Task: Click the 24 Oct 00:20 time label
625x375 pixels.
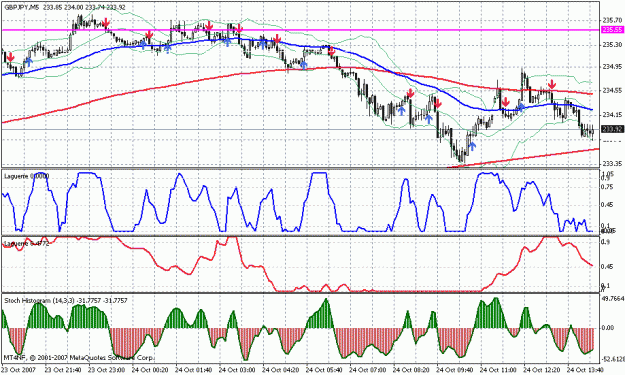Action: (x=149, y=370)
